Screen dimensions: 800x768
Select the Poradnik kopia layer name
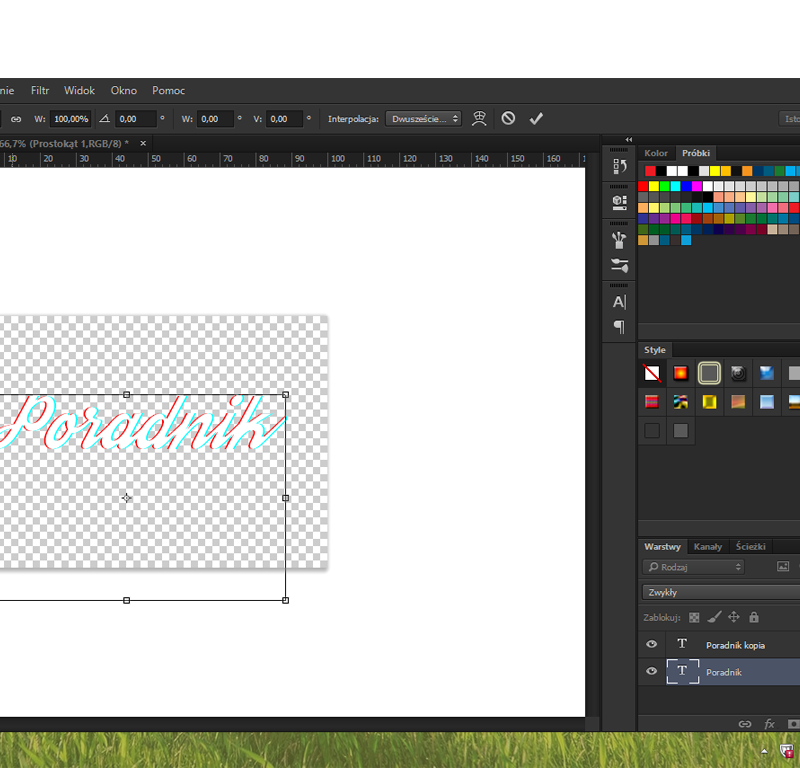coord(735,646)
